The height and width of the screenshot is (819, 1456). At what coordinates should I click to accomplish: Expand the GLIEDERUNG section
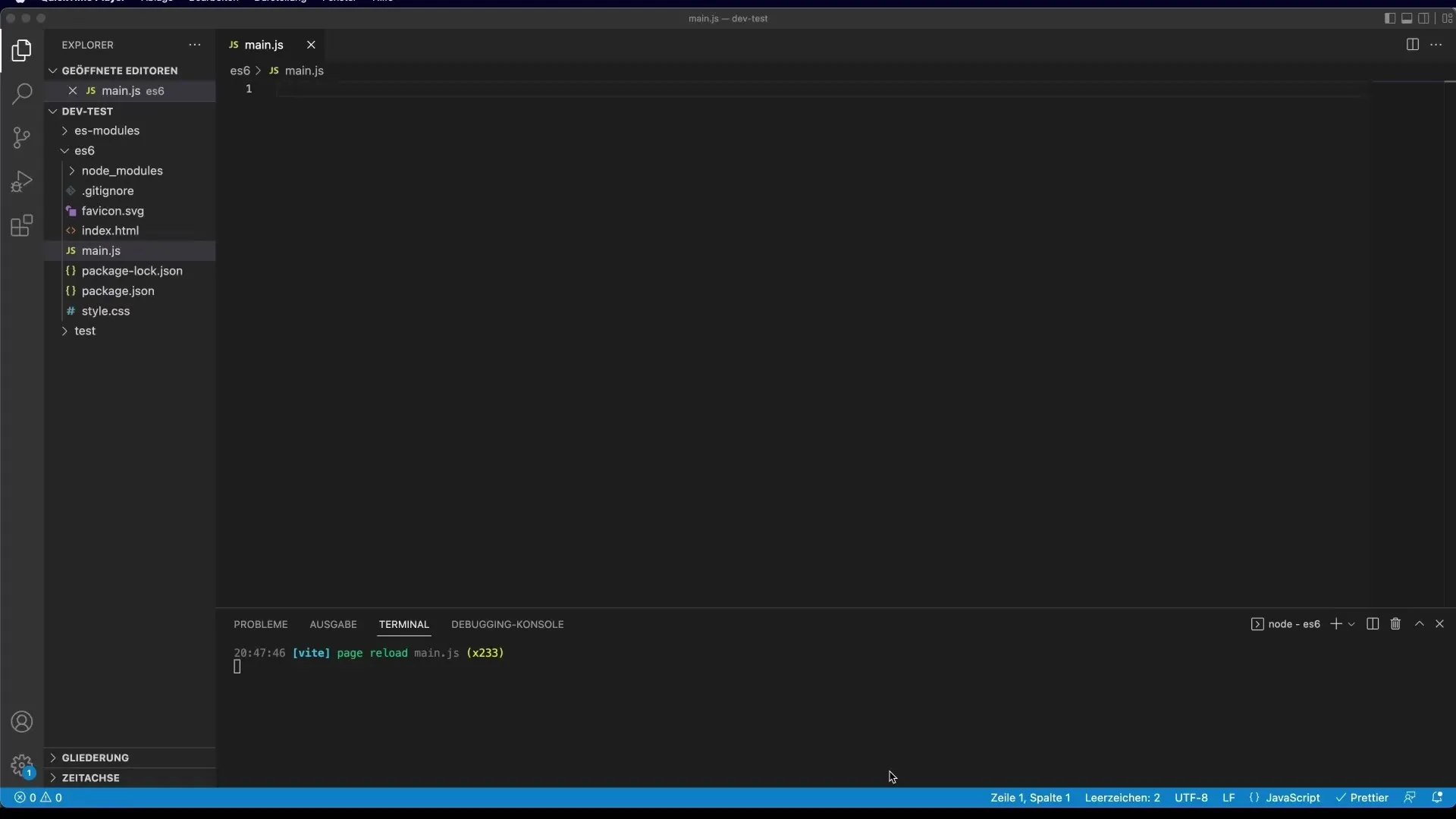click(96, 758)
